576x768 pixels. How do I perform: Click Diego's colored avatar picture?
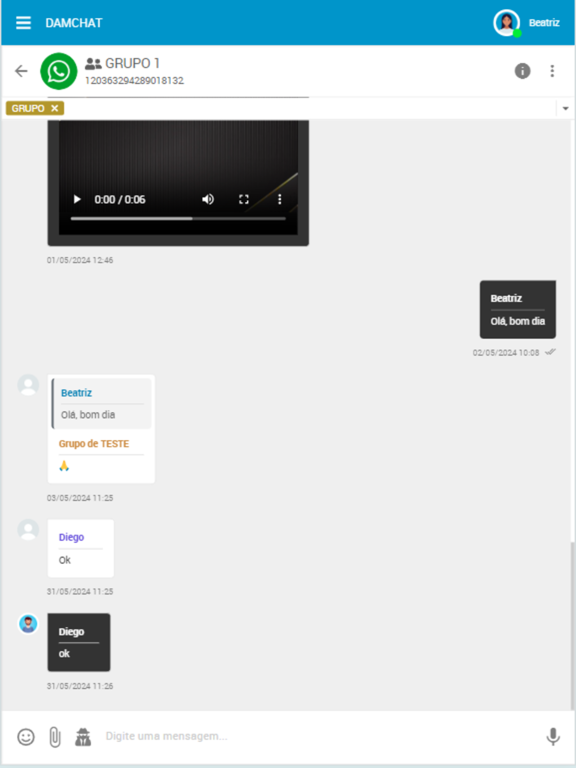pos(28,624)
